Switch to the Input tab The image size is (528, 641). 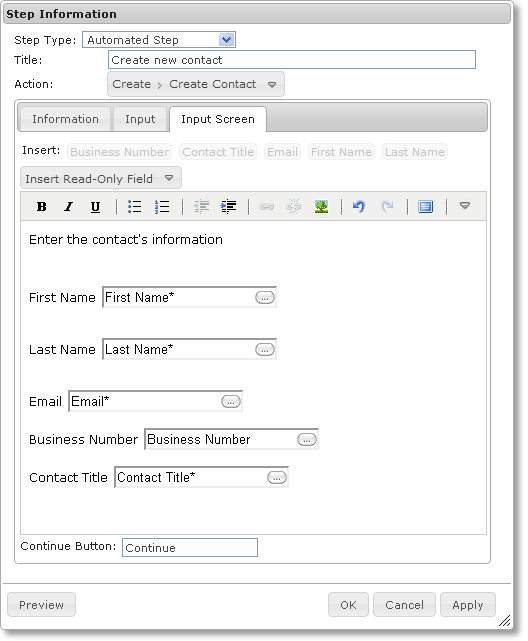140,119
